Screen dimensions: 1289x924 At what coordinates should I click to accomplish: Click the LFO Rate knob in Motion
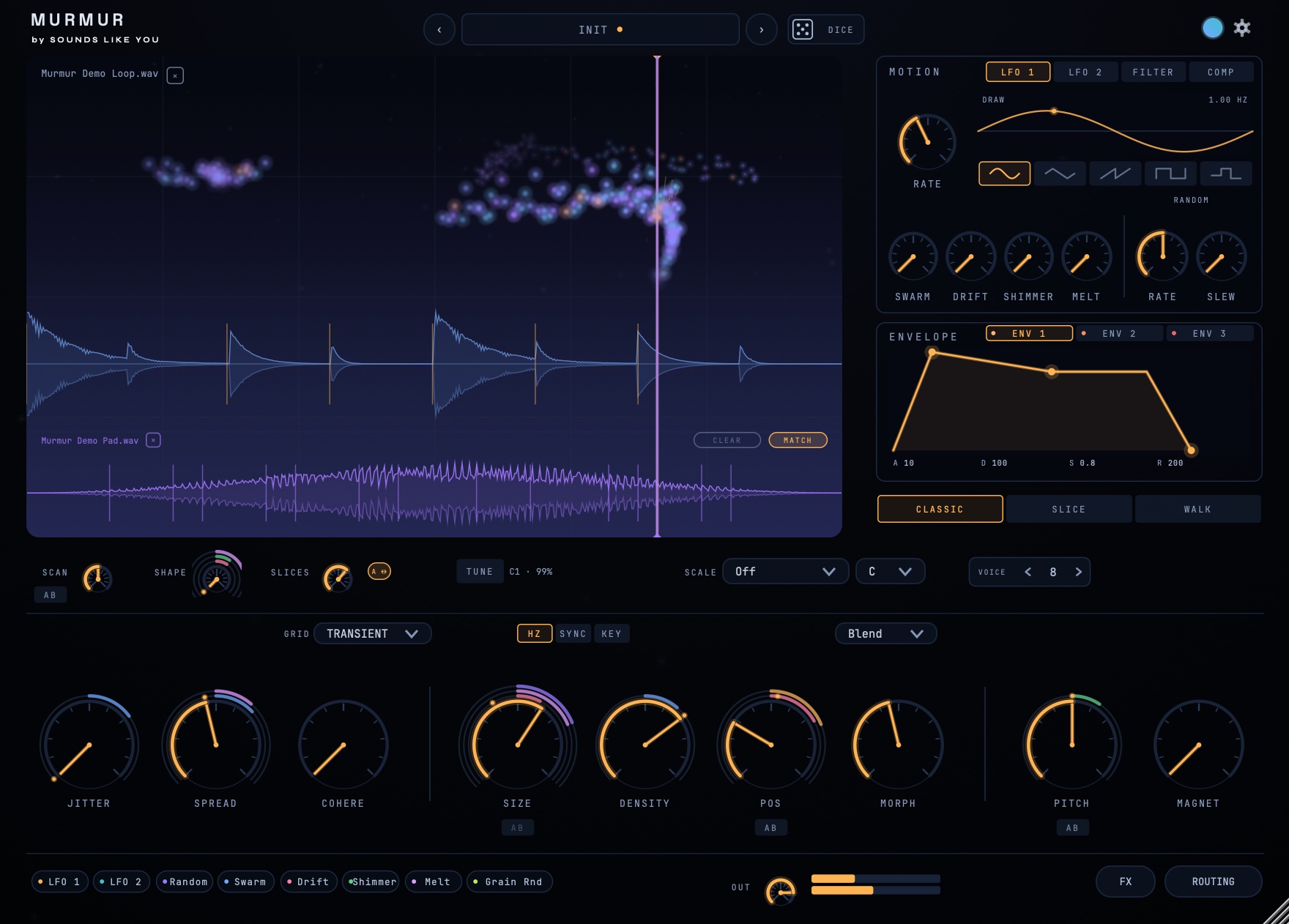pyautogui.click(x=927, y=142)
